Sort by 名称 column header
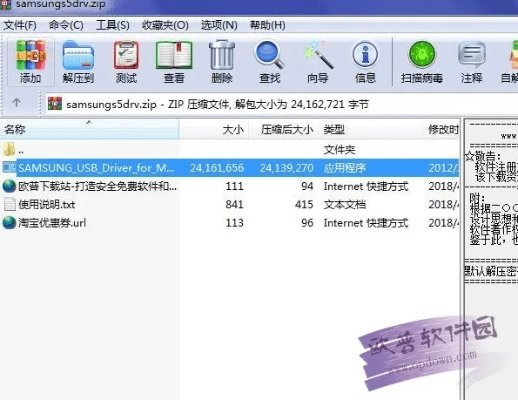 (x=89, y=129)
